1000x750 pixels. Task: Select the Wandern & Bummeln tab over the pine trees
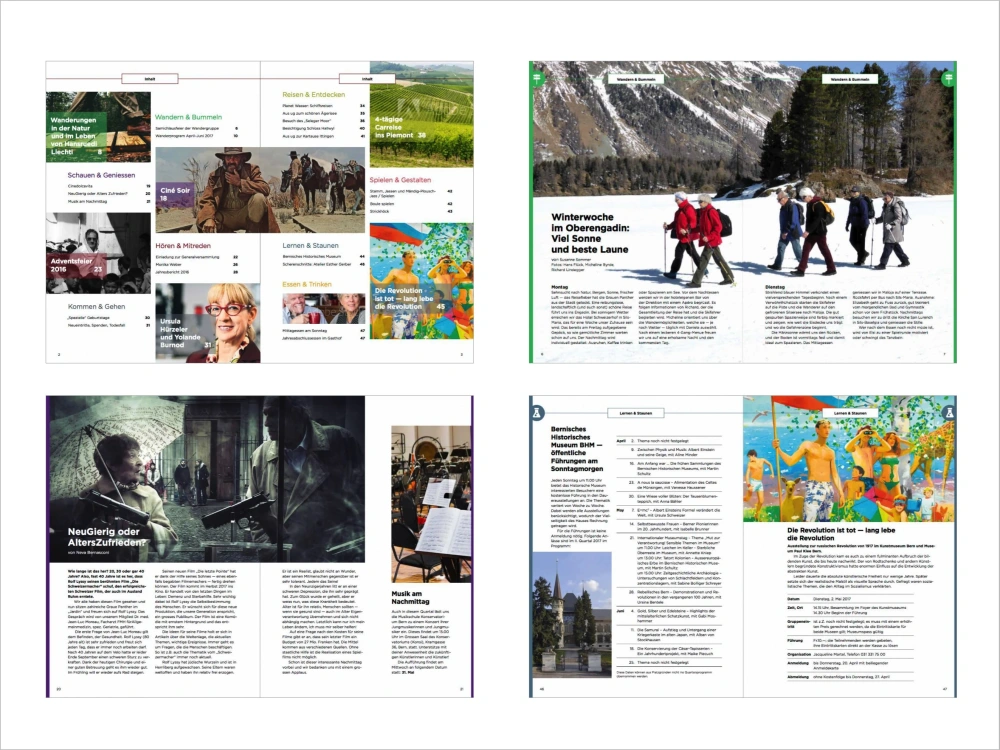click(849, 79)
